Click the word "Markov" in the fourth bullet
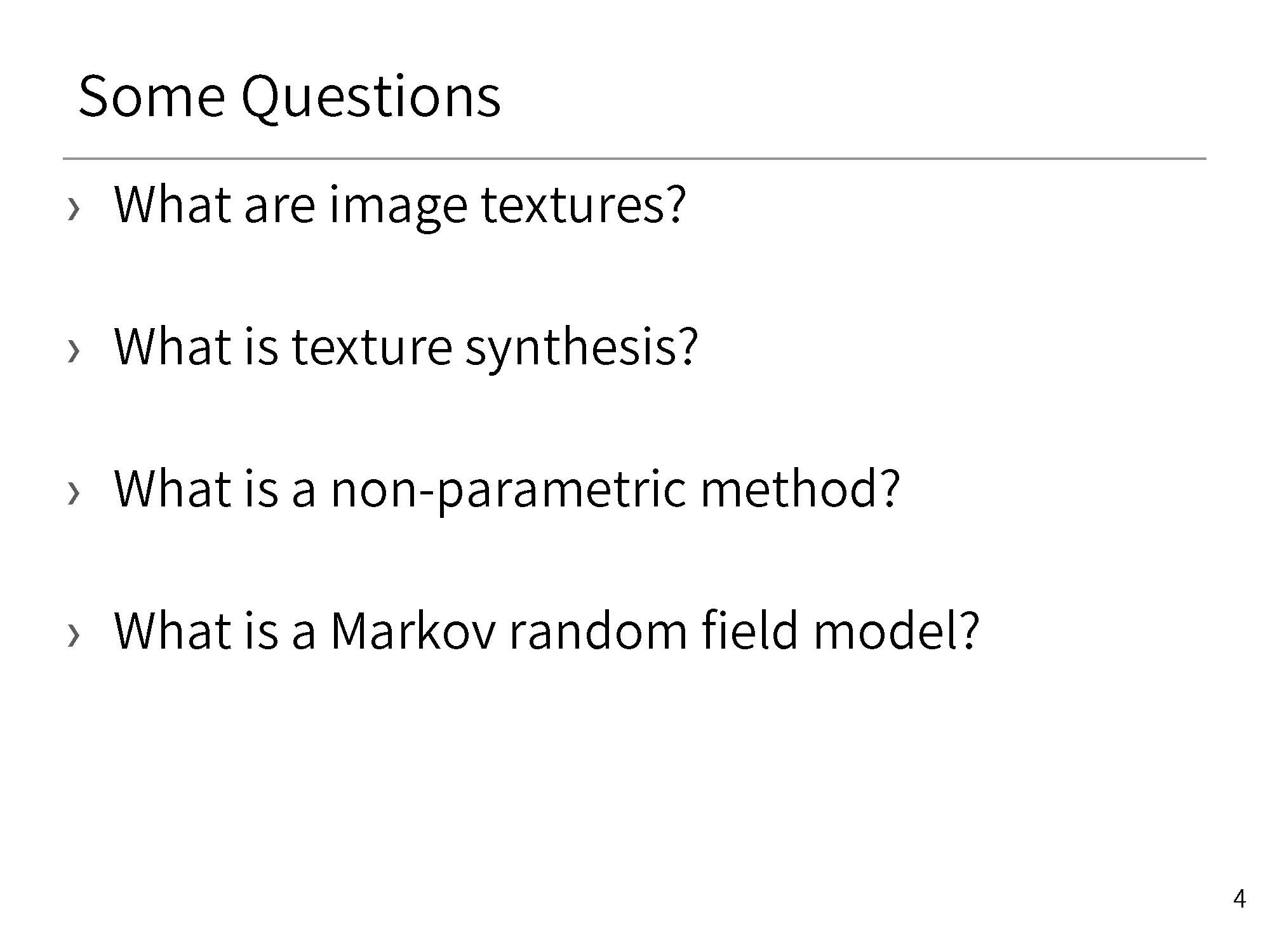Image resolution: width=1270 pixels, height=952 pixels. (x=412, y=631)
